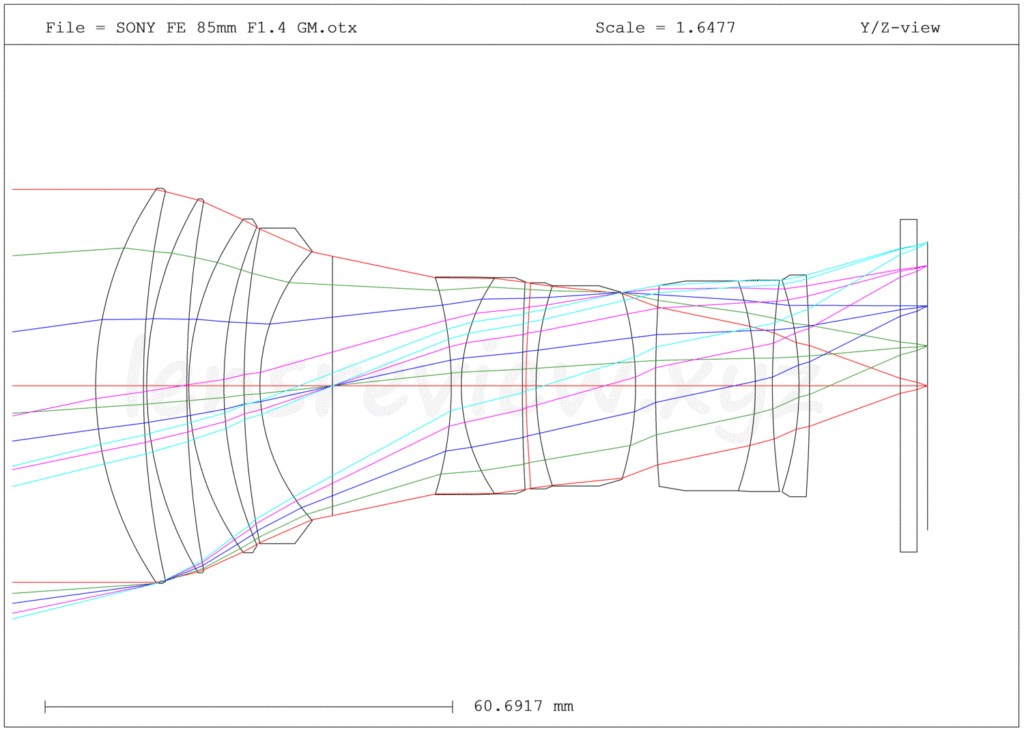Click the scale bar ruler line
The width and height of the screenshot is (1024, 731).
pyautogui.click(x=249, y=706)
